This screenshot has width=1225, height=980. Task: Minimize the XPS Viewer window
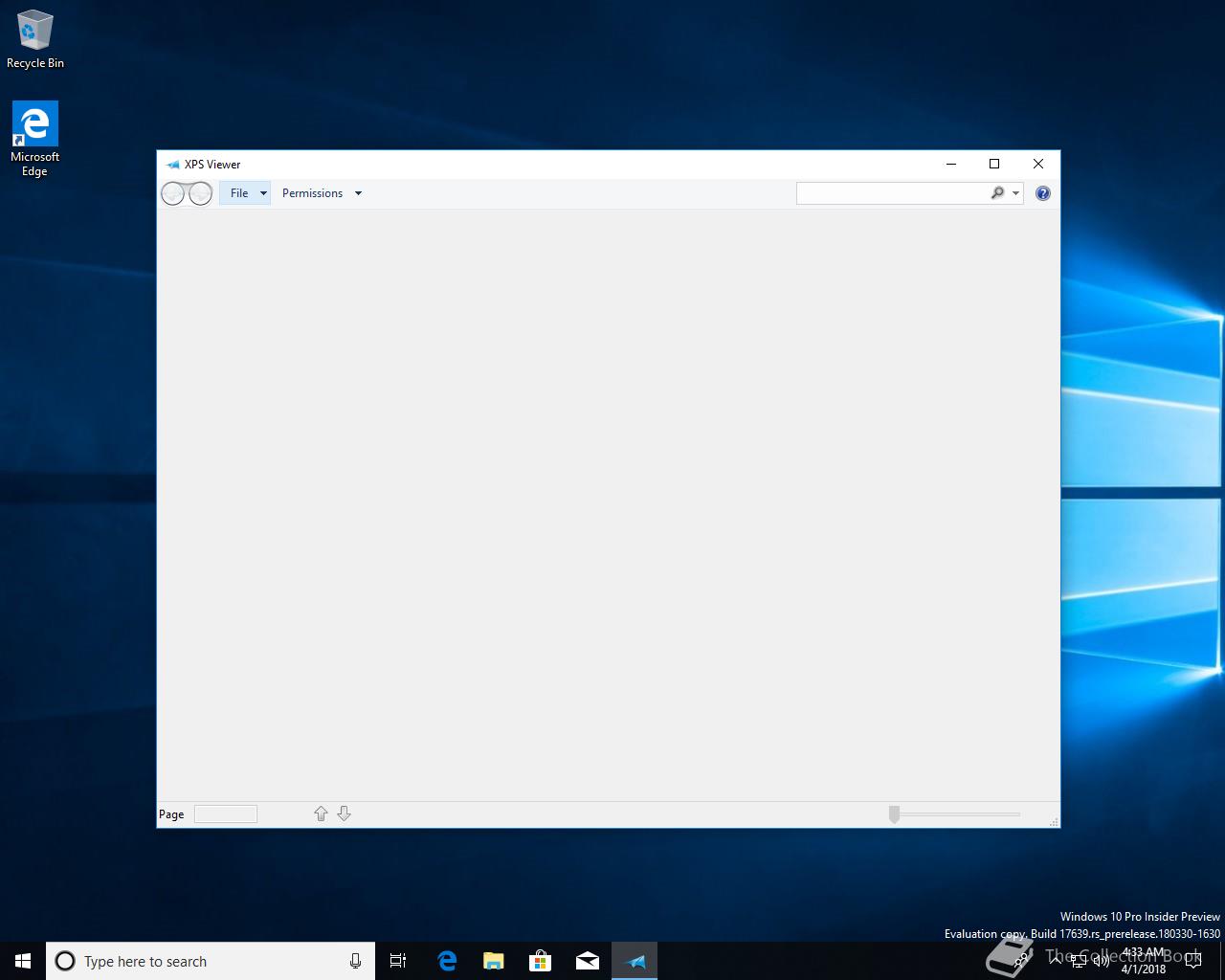click(951, 164)
